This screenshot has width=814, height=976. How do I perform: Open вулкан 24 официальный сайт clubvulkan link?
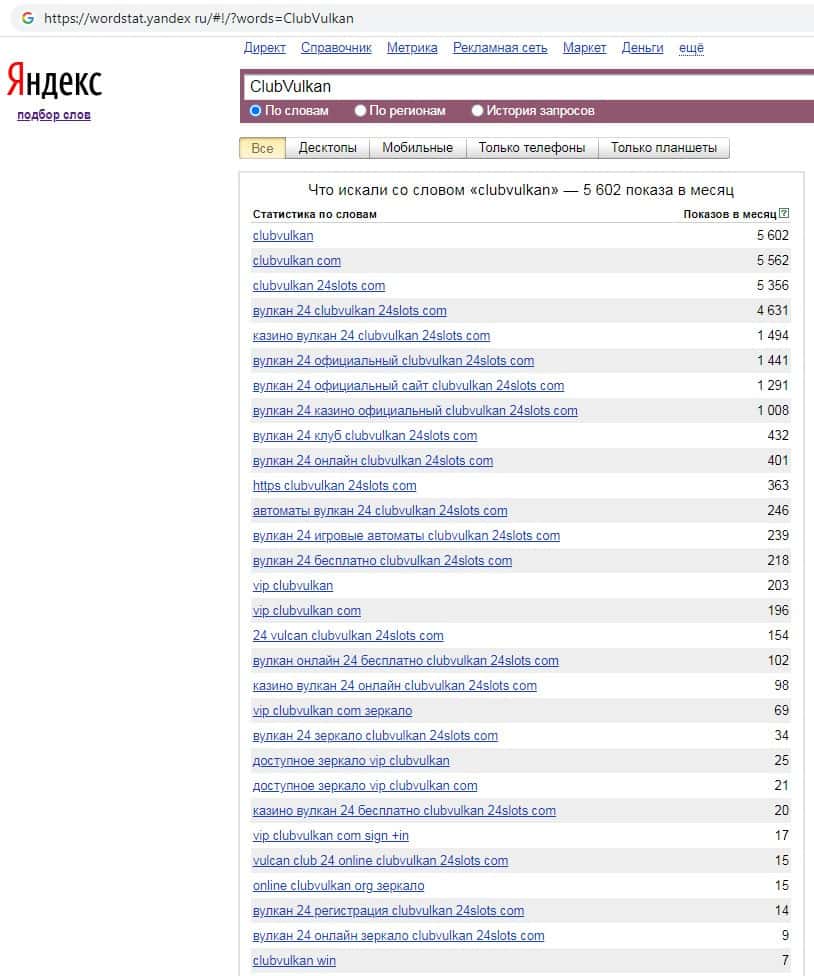(408, 386)
